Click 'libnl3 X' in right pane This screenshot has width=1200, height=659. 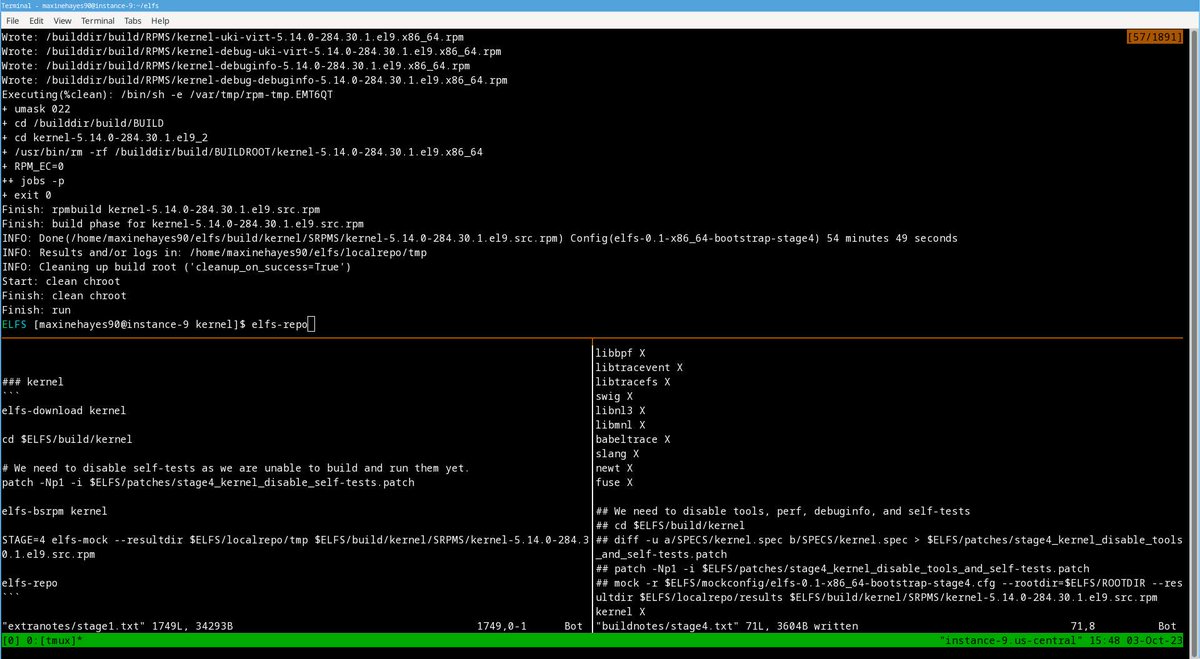click(x=620, y=410)
